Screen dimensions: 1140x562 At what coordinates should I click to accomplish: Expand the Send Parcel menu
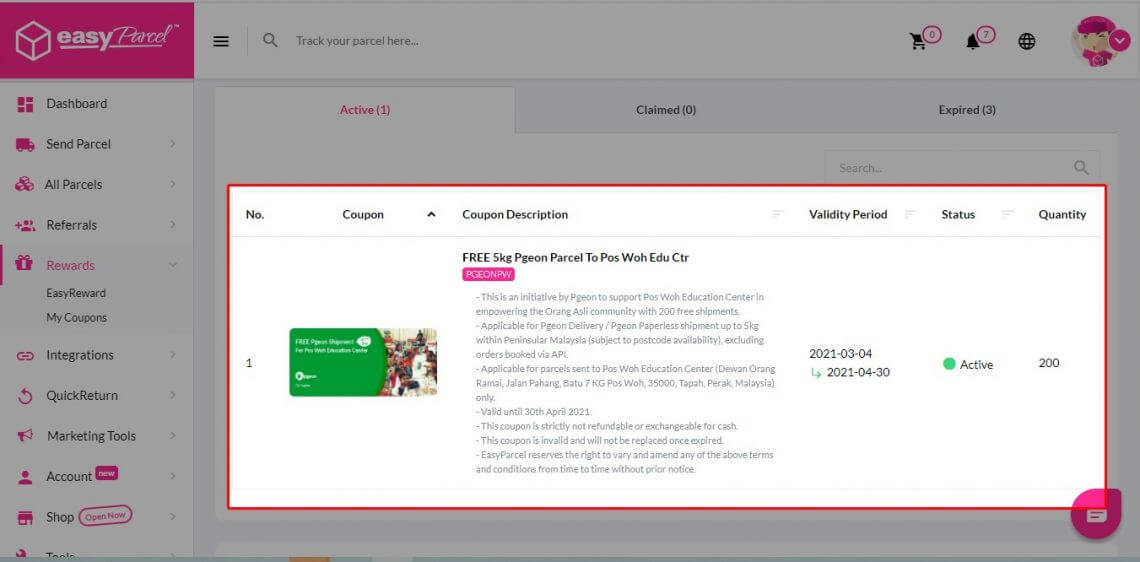click(96, 144)
